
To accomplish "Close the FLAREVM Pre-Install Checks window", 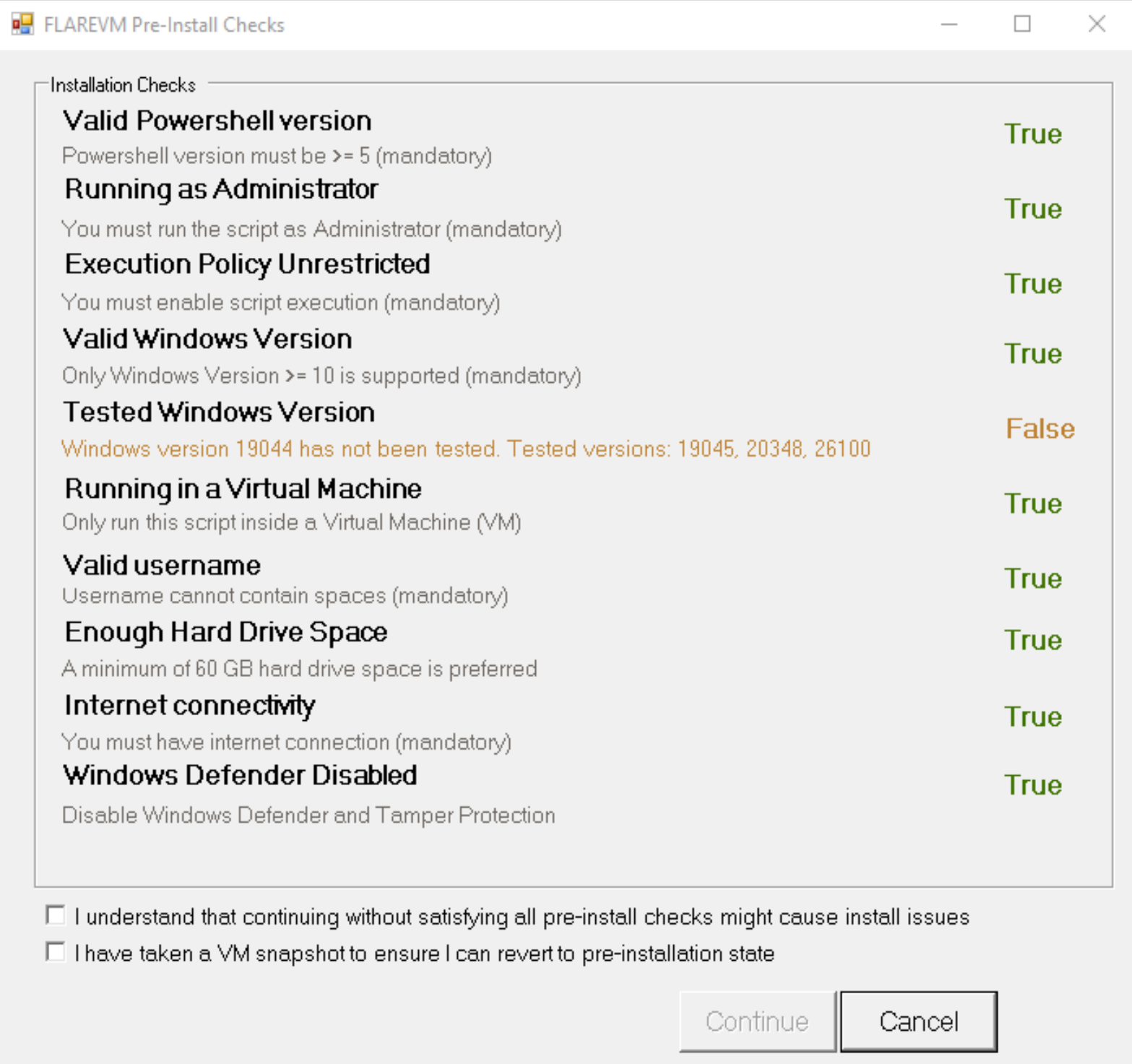I will (x=1097, y=25).
